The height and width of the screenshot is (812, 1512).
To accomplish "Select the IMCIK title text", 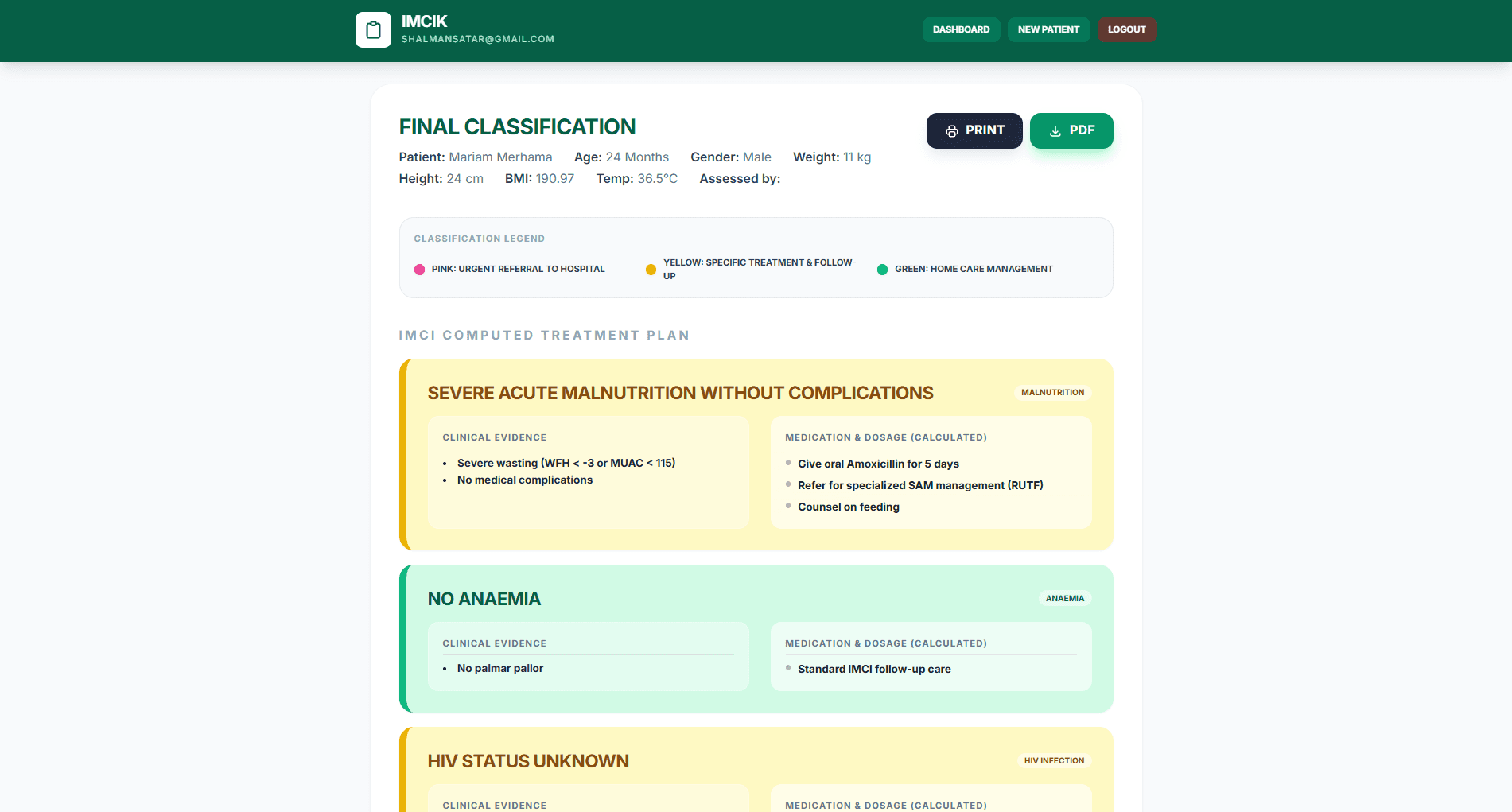I will click(424, 21).
